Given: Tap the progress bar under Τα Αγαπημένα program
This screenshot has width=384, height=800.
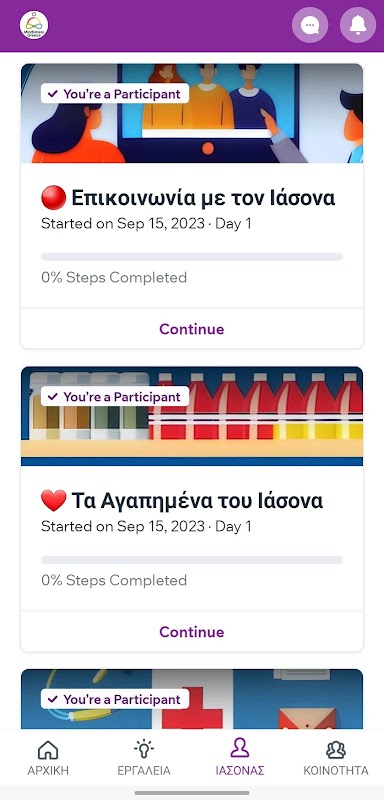Looking at the screenshot, I should click(192, 560).
